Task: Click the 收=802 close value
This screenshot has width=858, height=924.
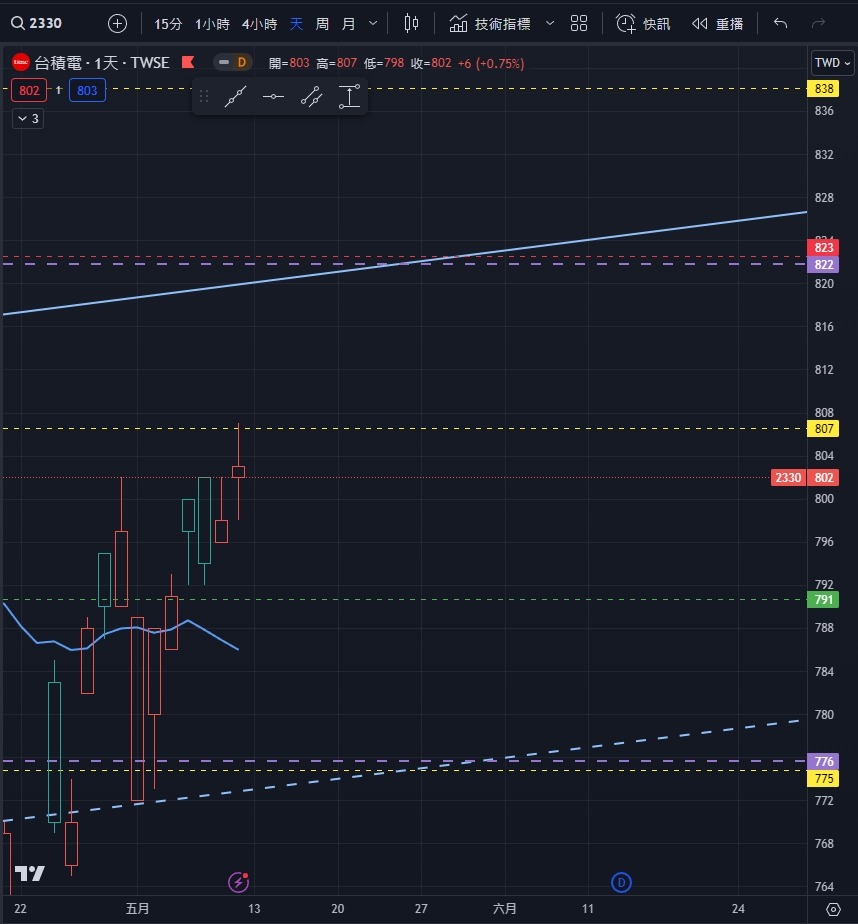Action: pyautogui.click(x=431, y=63)
